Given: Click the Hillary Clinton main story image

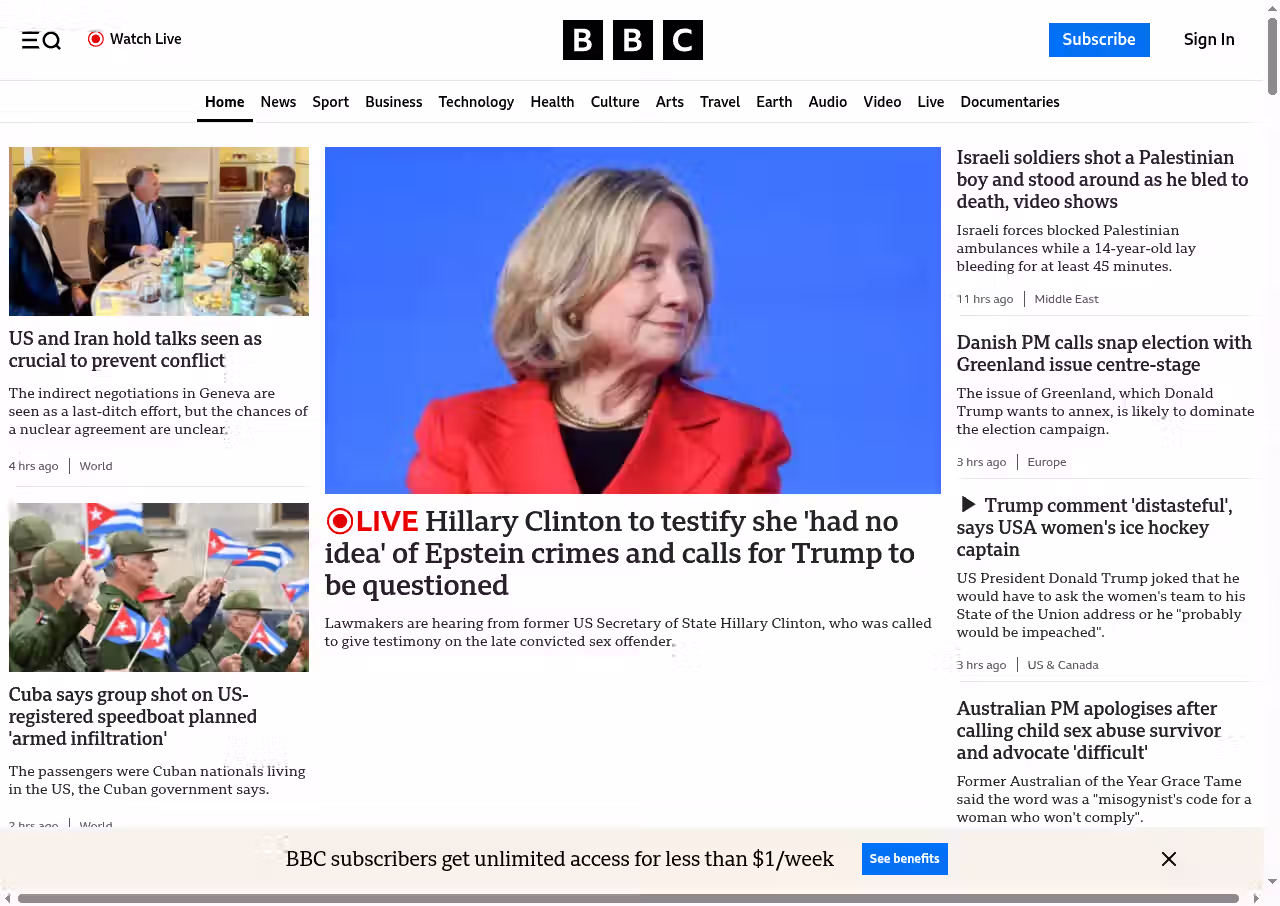Looking at the screenshot, I should 632,320.
